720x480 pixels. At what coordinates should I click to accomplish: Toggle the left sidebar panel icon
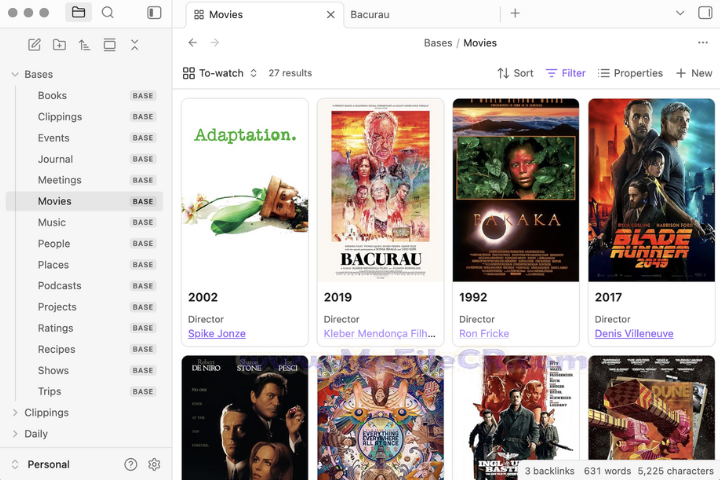coord(154,12)
